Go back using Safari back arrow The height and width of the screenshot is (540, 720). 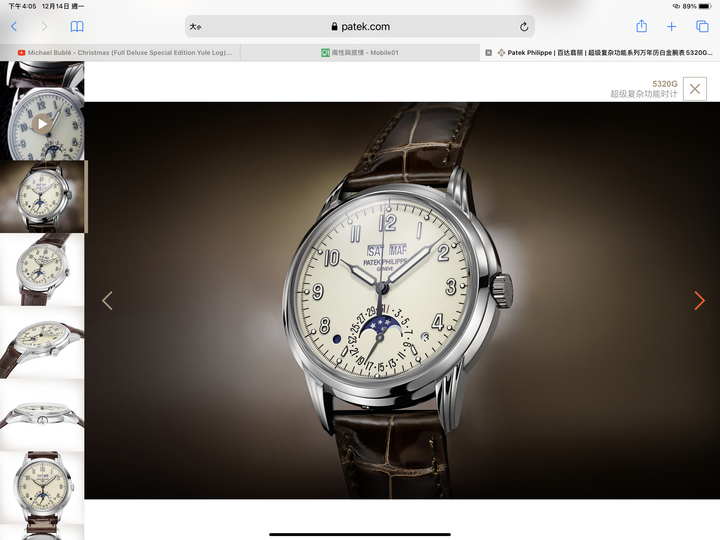pyautogui.click(x=14, y=27)
